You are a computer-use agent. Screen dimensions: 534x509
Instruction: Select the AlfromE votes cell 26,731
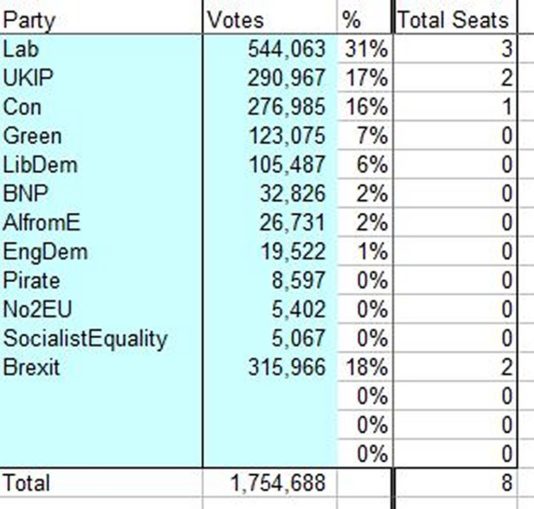point(270,222)
